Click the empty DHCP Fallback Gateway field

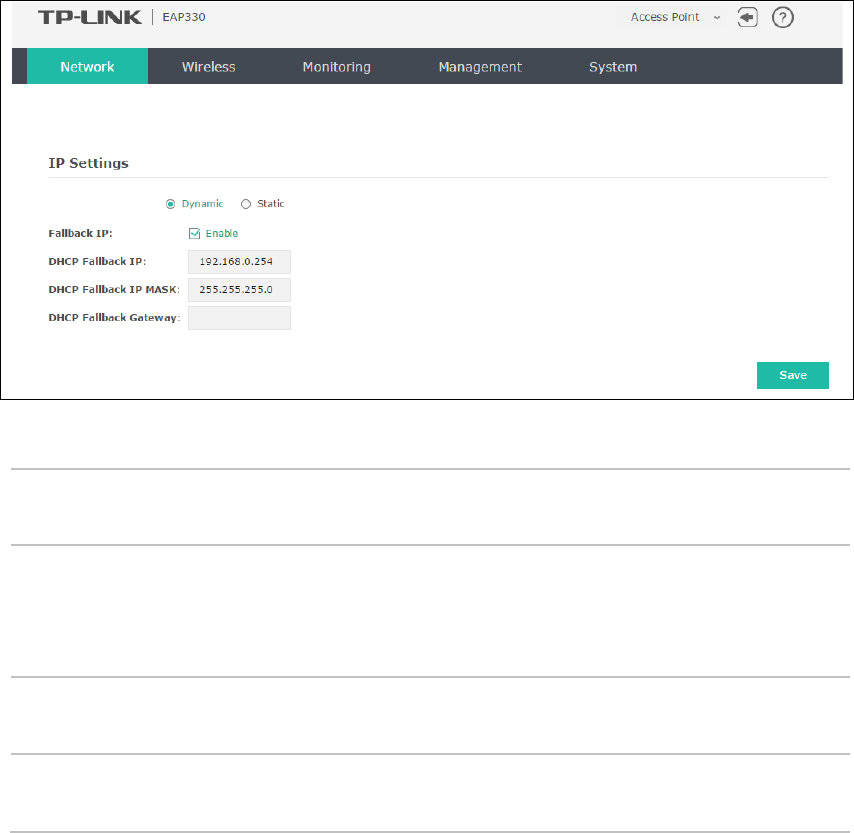click(x=239, y=318)
